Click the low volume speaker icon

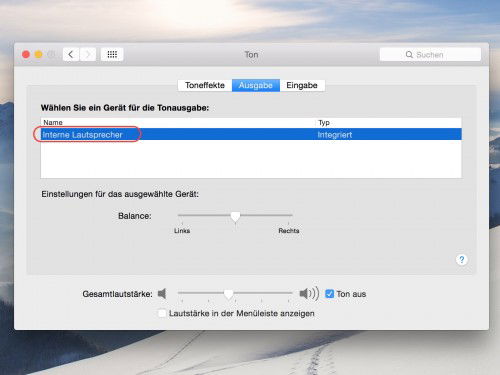click(x=162, y=294)
